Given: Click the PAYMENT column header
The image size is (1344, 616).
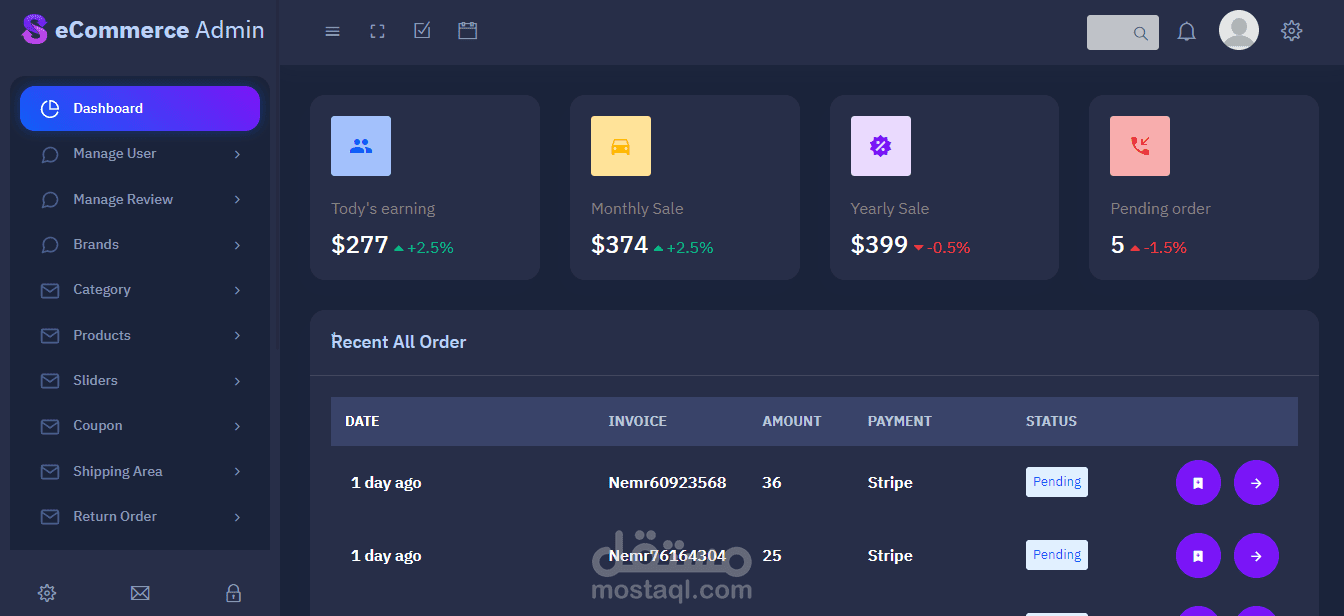Looking at the screenshot, I should [x=899, y=421].
